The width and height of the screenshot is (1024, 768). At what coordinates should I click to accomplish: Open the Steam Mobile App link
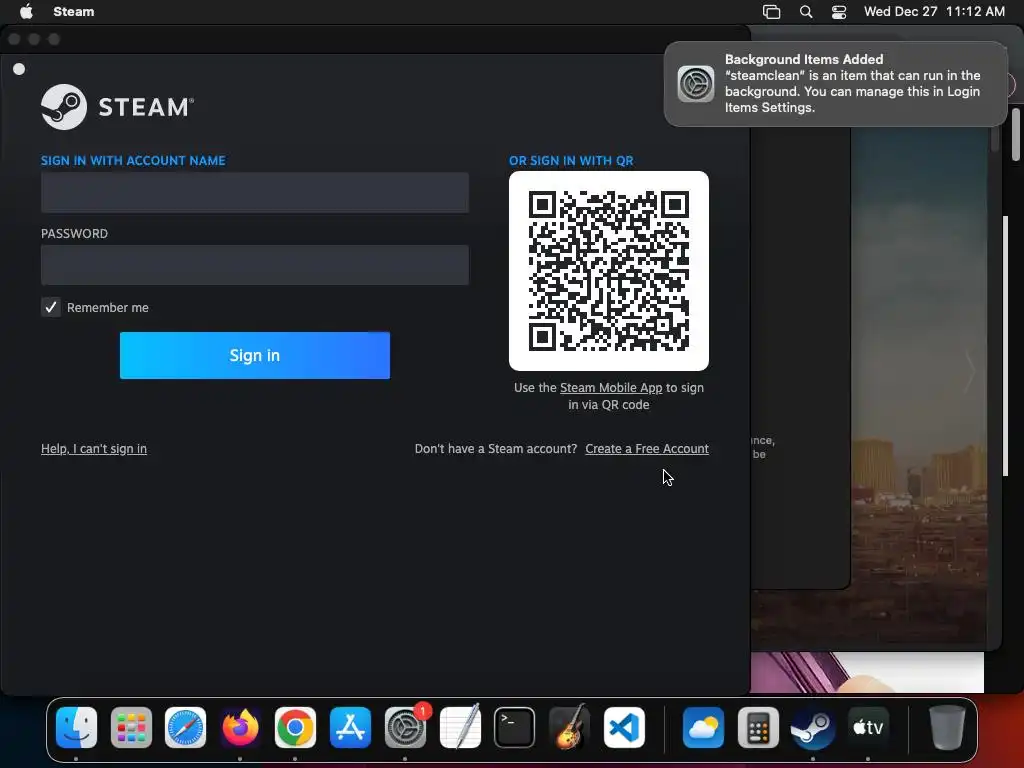coord(611,387)
